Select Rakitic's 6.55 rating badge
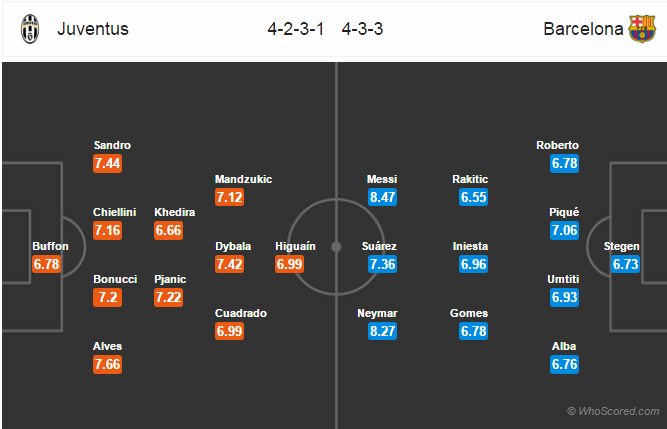667x429 pixels. [x=473, y=197]
